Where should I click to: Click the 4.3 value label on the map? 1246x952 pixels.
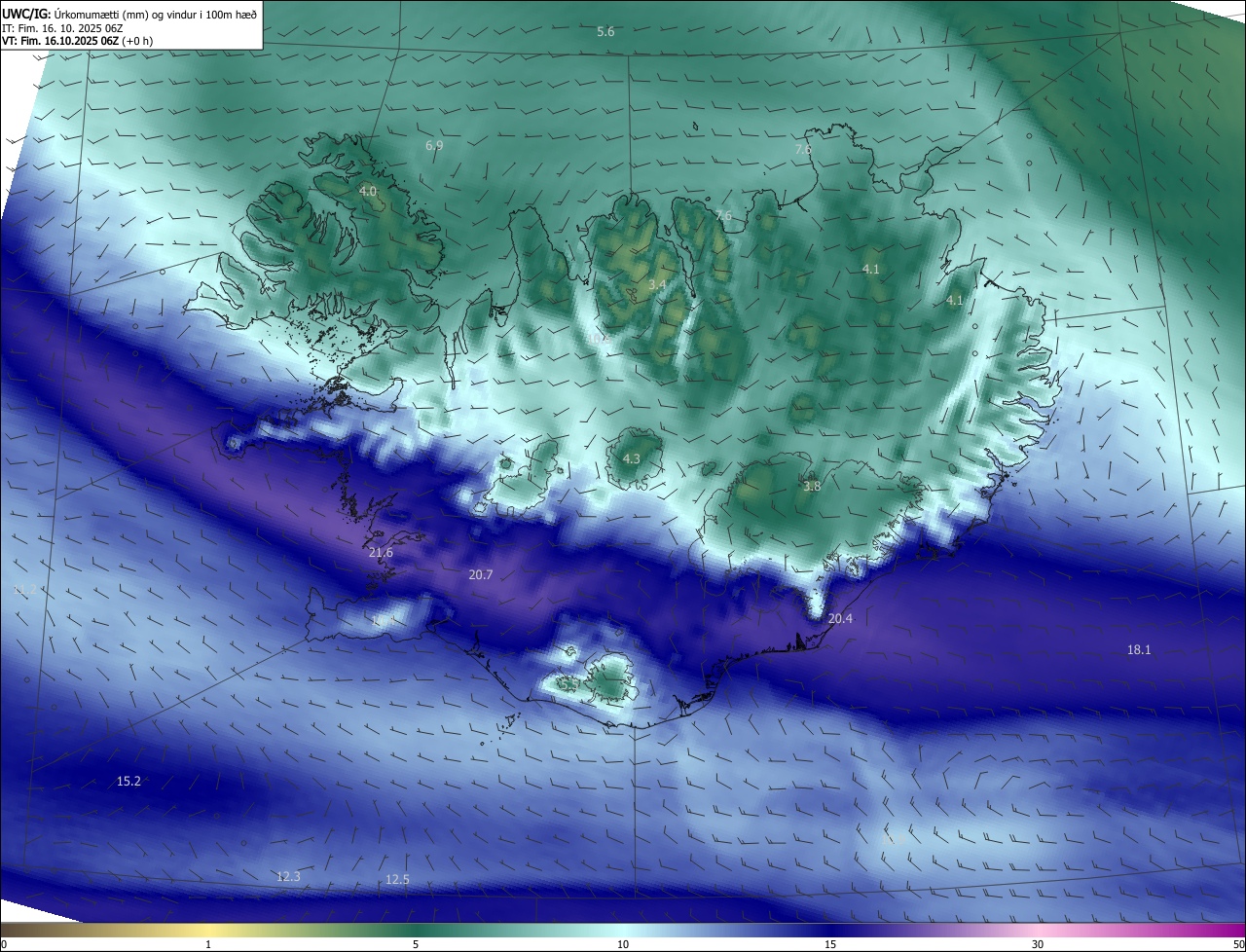(x=632, y=458)
